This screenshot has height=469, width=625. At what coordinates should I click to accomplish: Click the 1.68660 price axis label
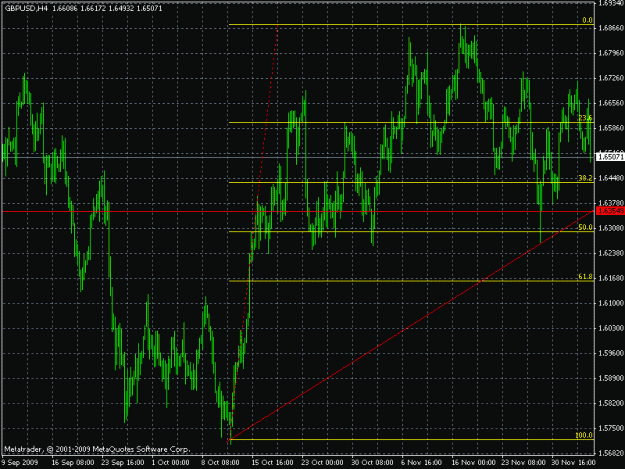(611, 28)
